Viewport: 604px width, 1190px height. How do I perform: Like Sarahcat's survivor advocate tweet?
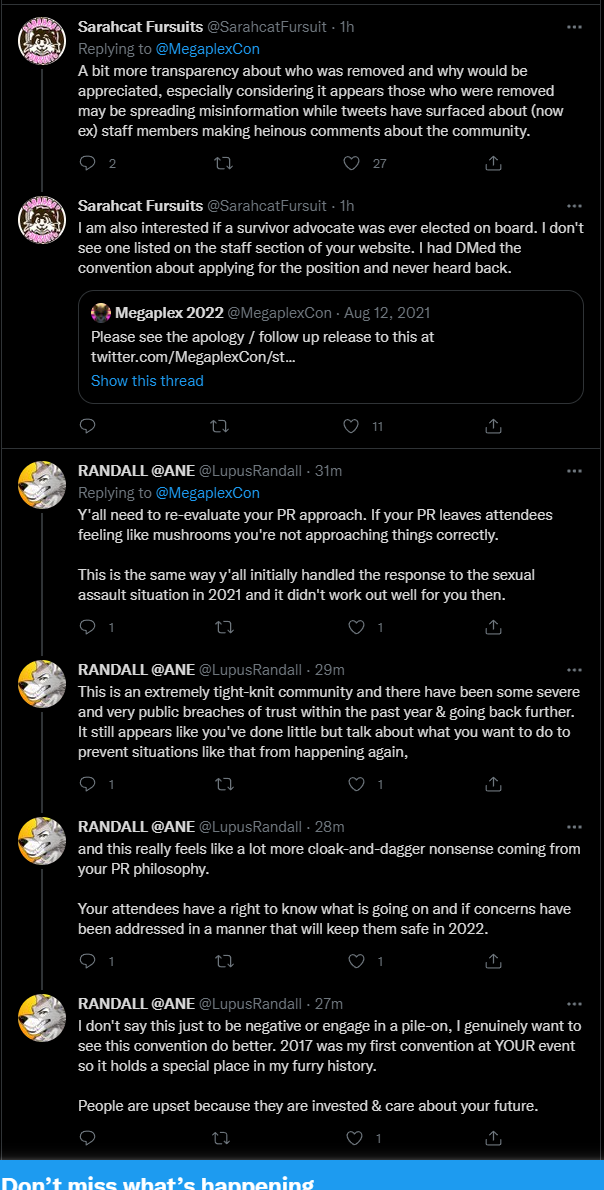(351, 427)
